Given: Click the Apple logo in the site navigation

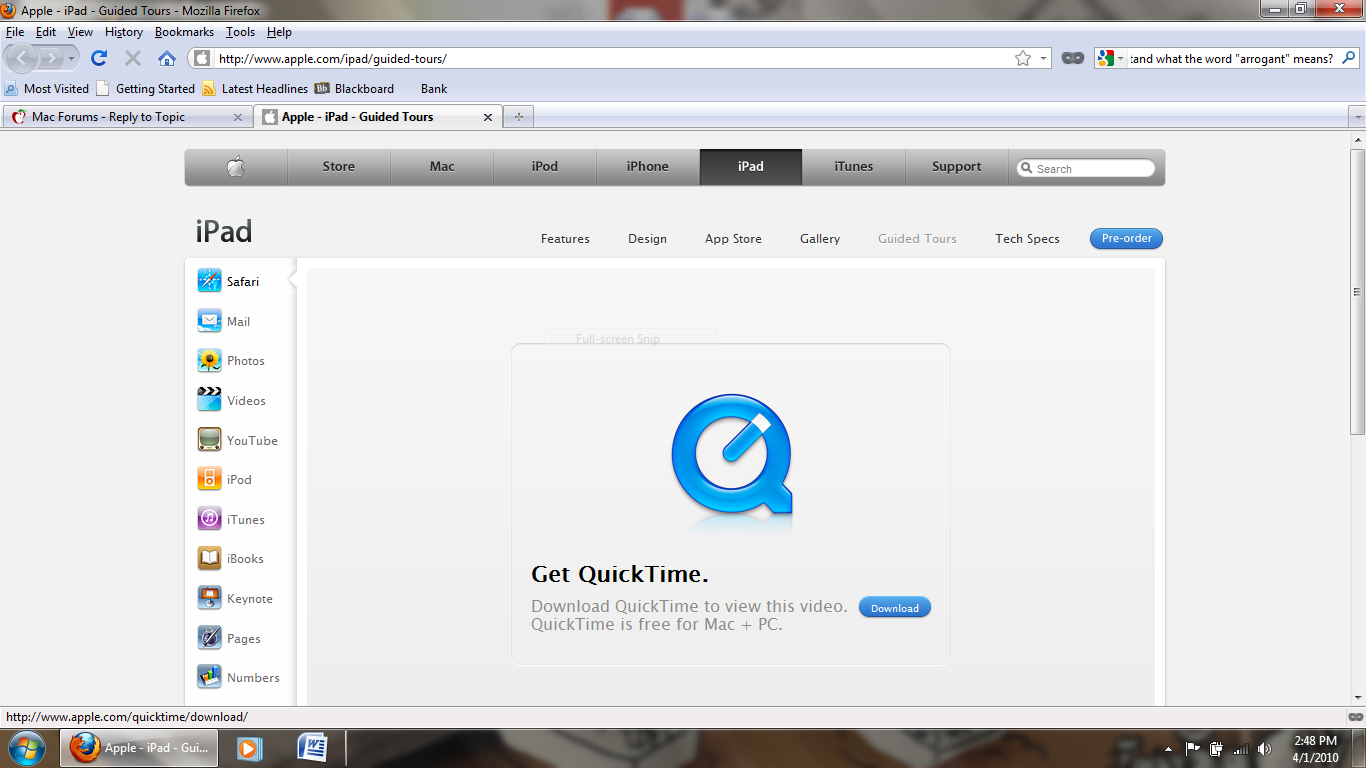Looking at the screenshot, I should (236, 167).
